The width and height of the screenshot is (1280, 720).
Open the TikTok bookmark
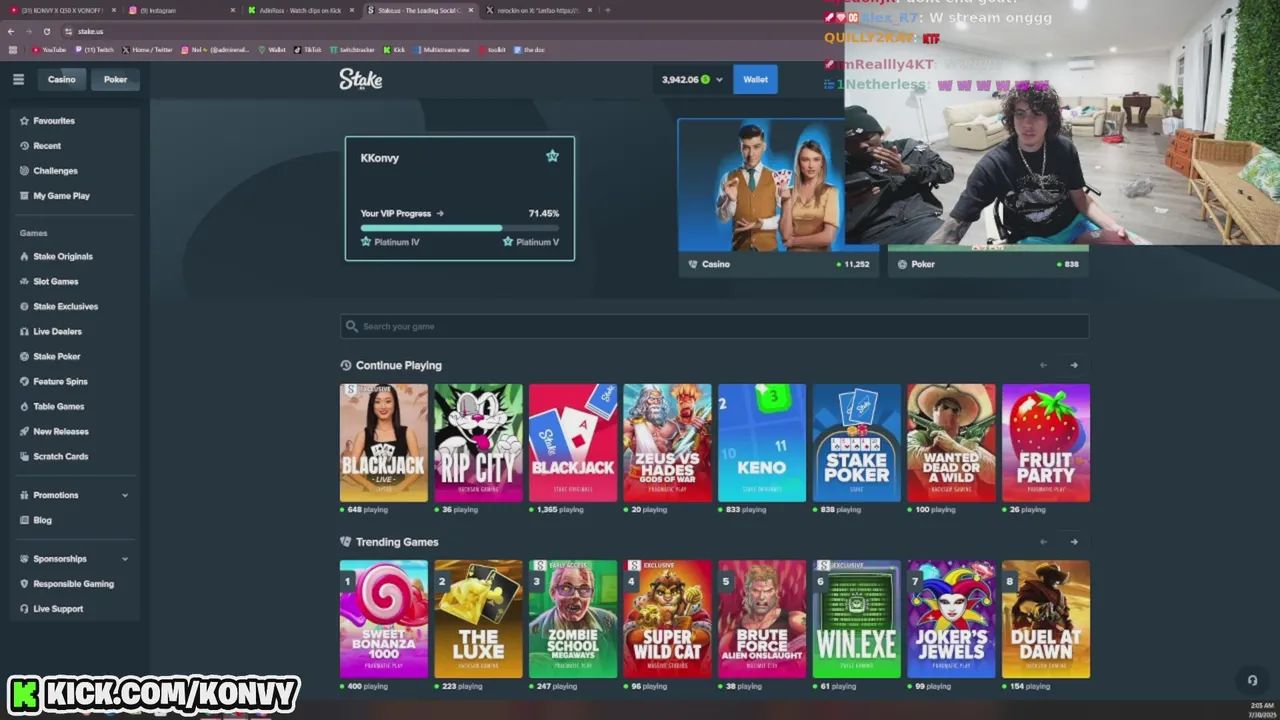[308, 49]
